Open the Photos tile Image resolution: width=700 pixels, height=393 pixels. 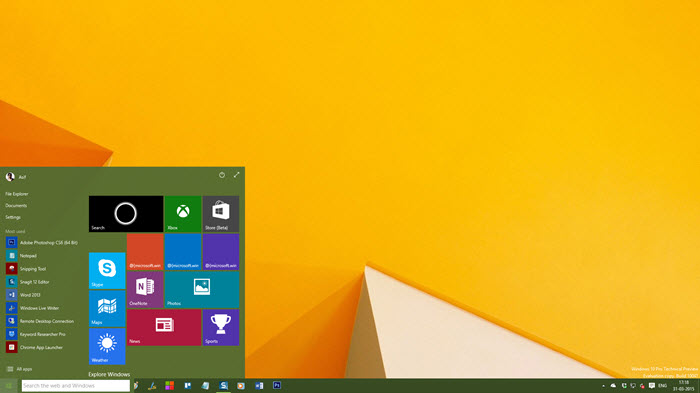pos(202,289)
